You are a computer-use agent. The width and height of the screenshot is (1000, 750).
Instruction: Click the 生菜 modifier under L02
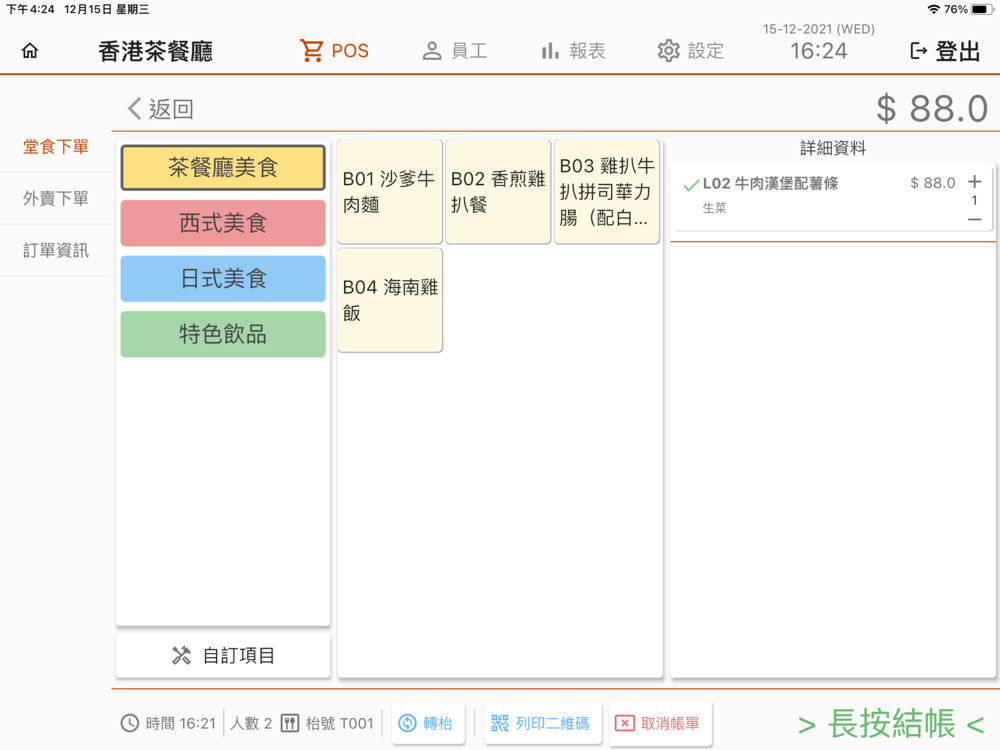[x=714, y=208]
